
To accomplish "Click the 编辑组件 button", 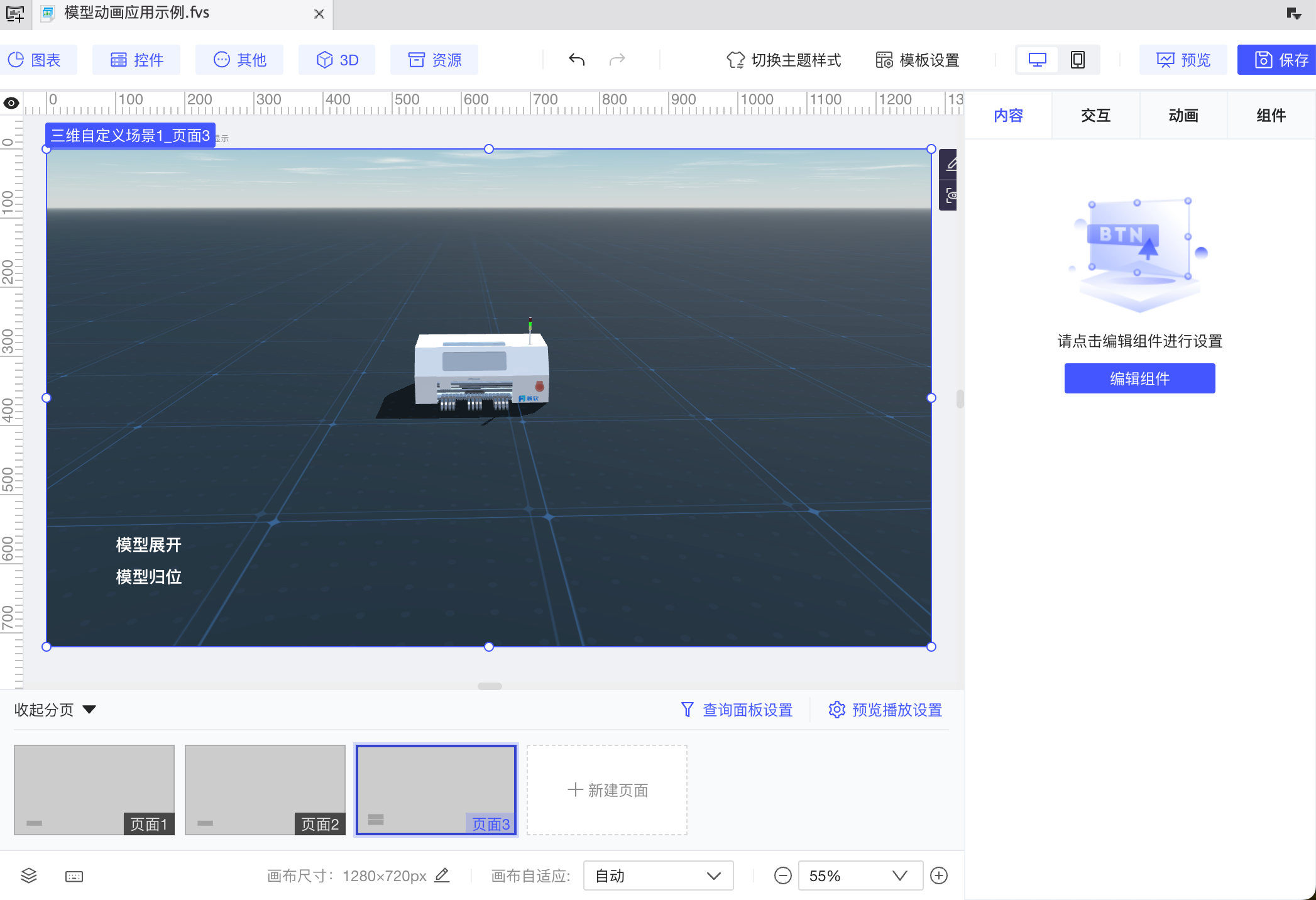I will click(1139, 378).
